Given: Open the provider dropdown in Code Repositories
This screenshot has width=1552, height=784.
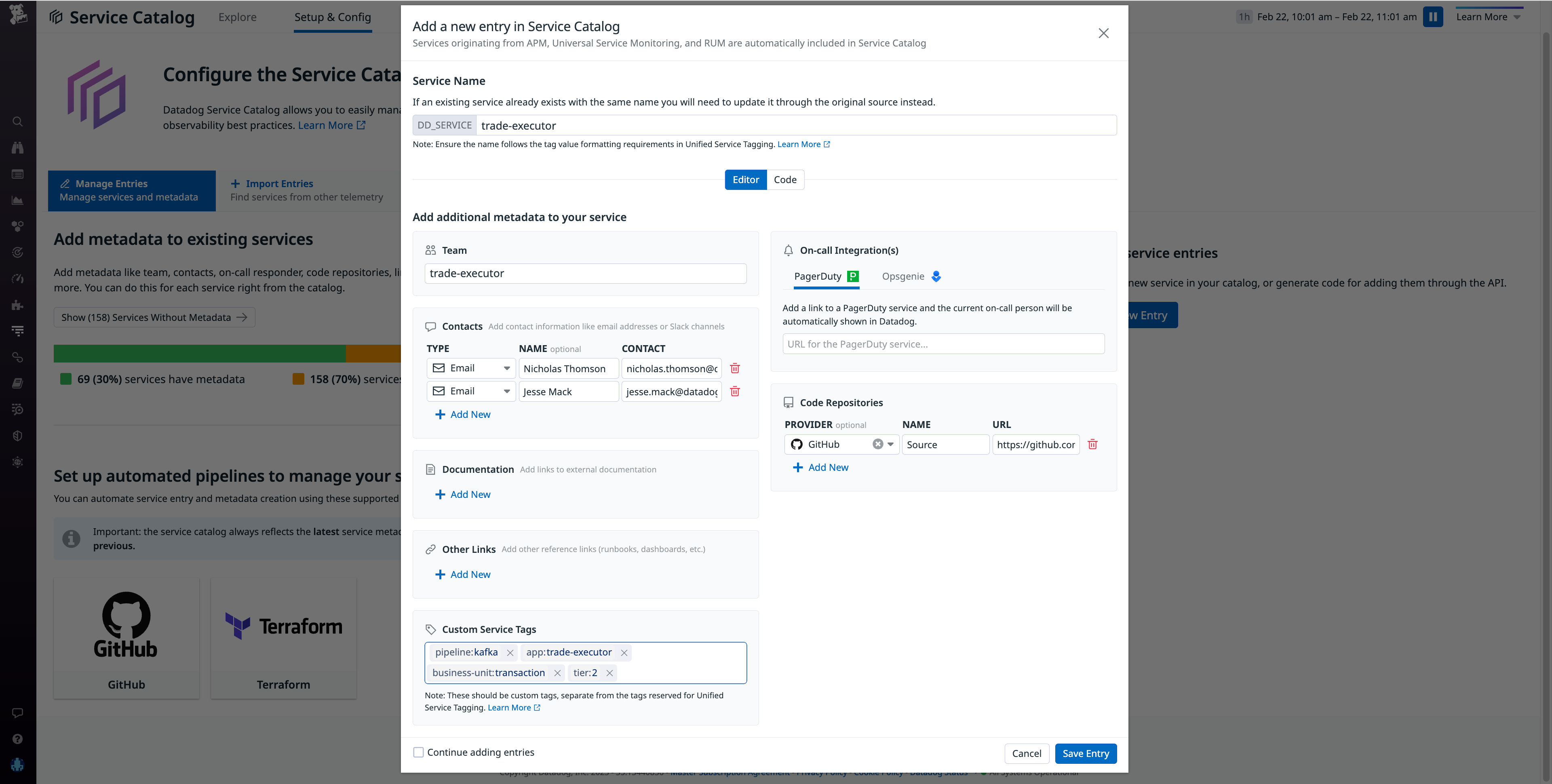Looking at the screenshot, I should (890, 444).
